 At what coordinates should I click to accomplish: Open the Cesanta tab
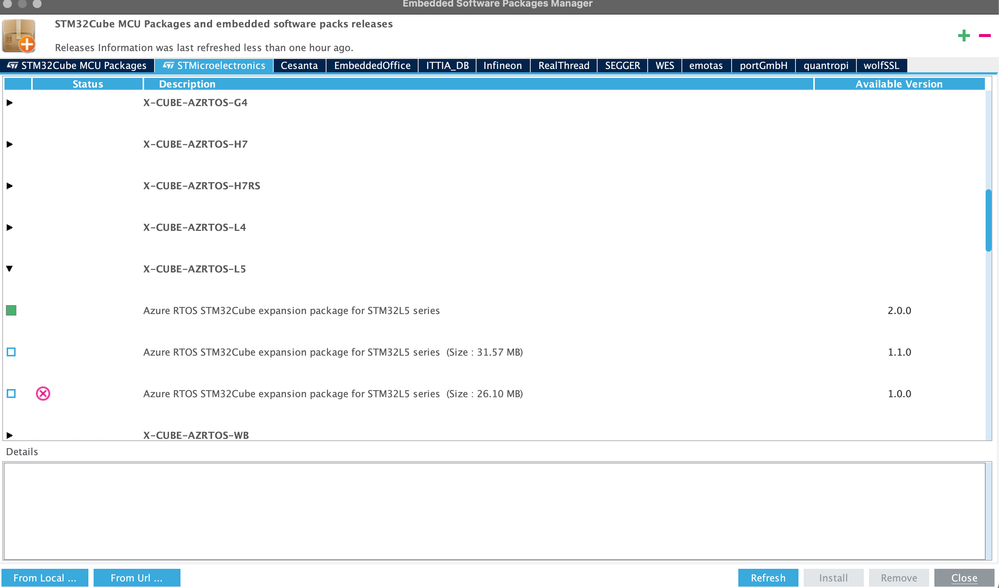[x=299, y=66]
